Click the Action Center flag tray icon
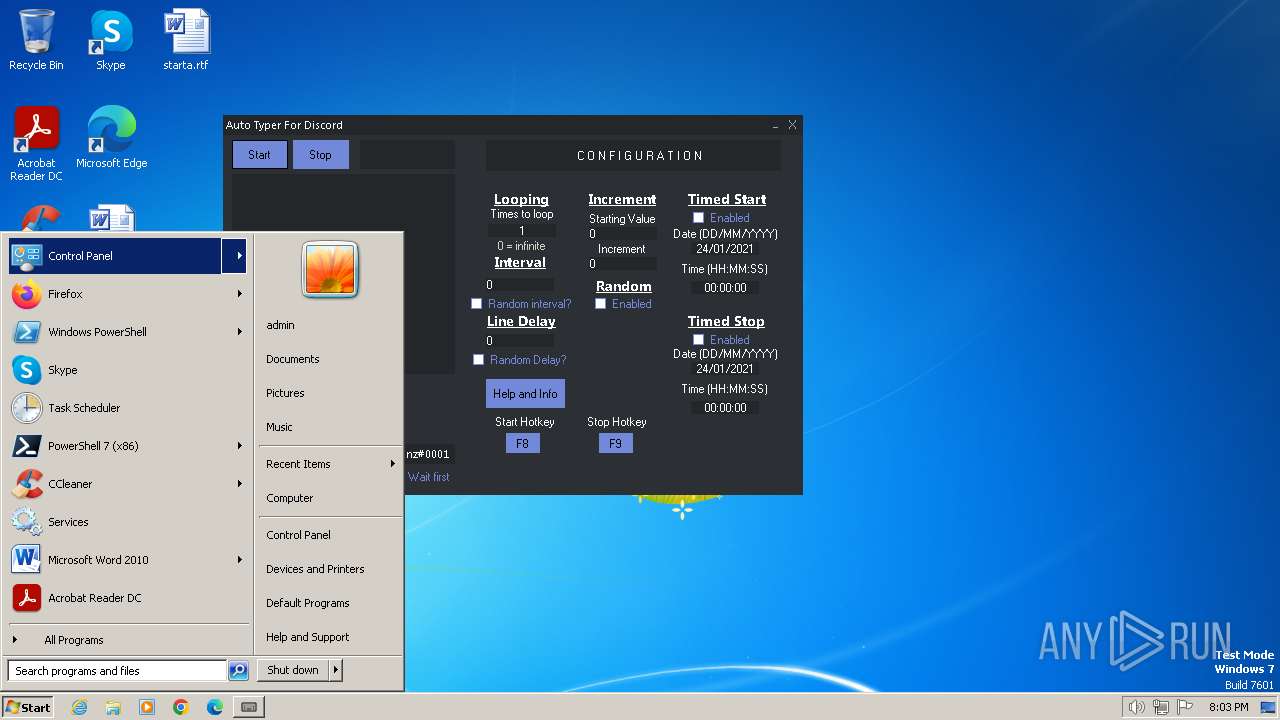 (x=1186, y=707)
